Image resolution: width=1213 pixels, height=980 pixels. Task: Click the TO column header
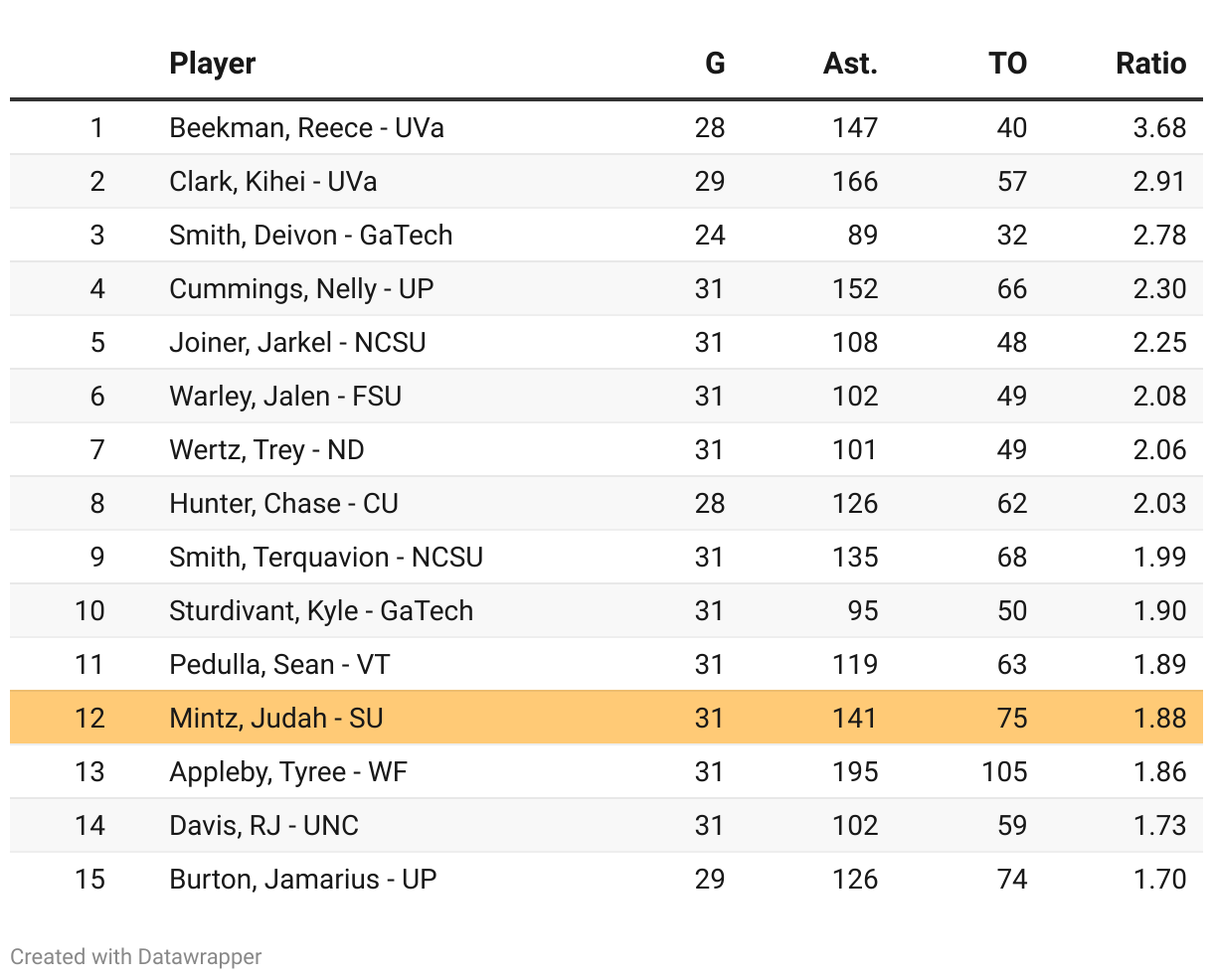pyautogui.click(x=1007, y=64)
